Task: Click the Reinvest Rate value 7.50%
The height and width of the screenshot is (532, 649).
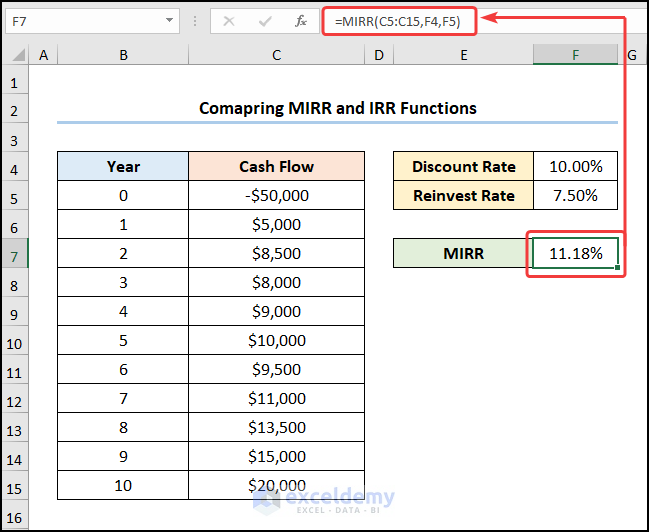Action: point(575,196)
